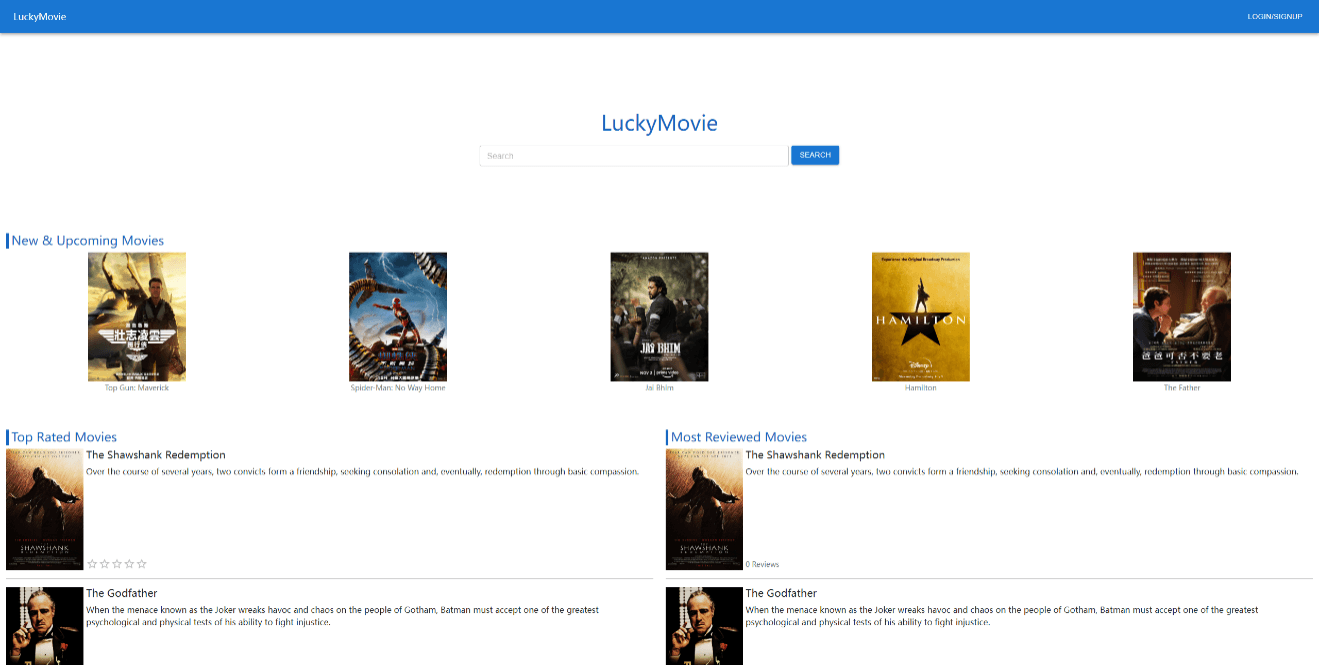The image size is (1320, 669).
Task: Click the fourth rating star for Shawshank Redemption
Action: point(129,564)
